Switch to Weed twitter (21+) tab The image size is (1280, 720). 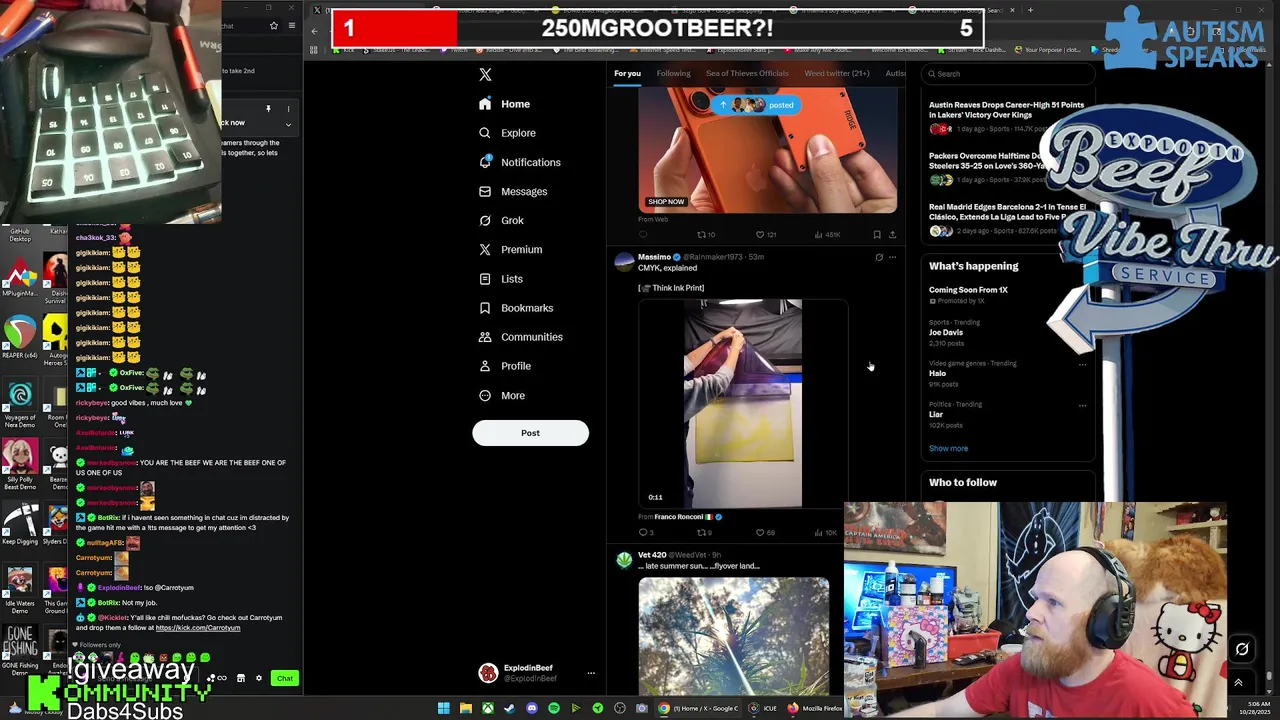click(837, 73)
